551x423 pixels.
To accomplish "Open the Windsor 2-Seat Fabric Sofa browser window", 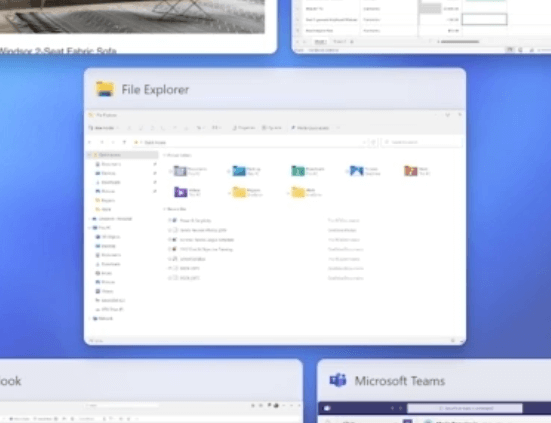I will pos(138,27).
